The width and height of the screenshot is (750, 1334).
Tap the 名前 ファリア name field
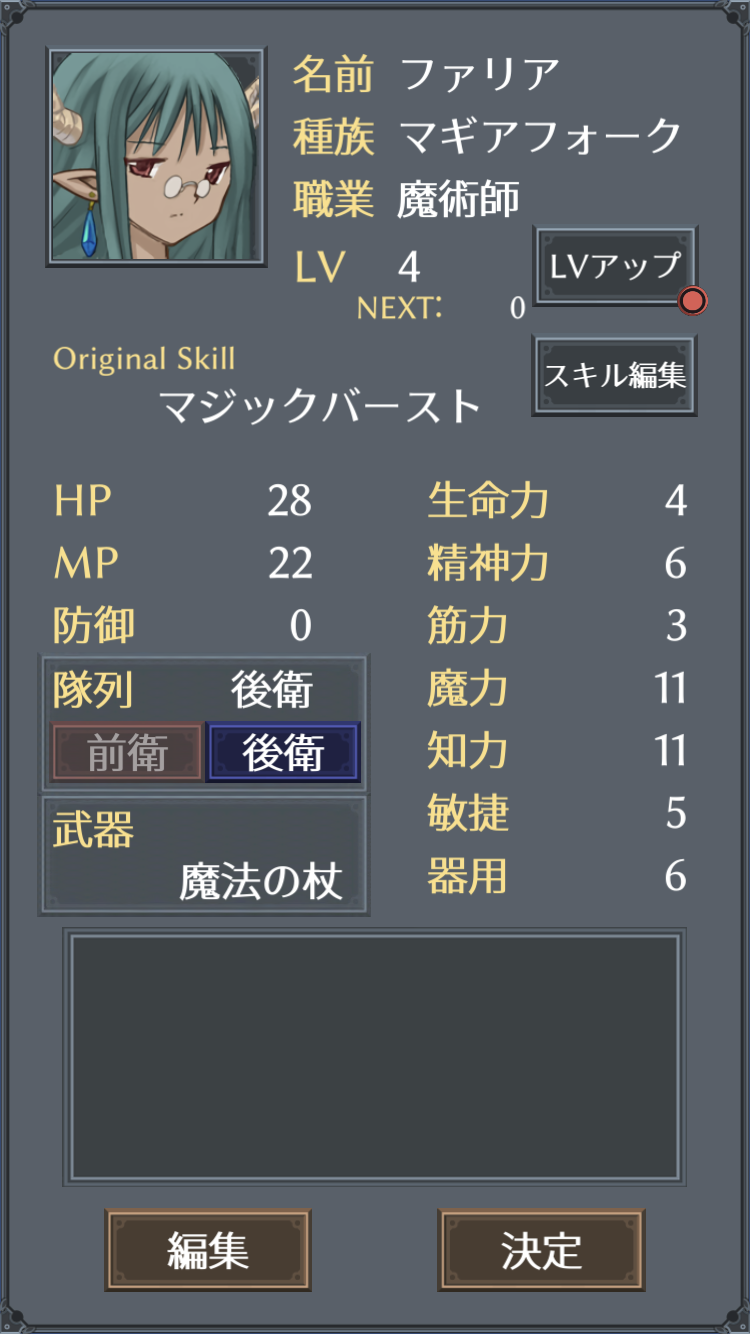[x=426, y=74]
